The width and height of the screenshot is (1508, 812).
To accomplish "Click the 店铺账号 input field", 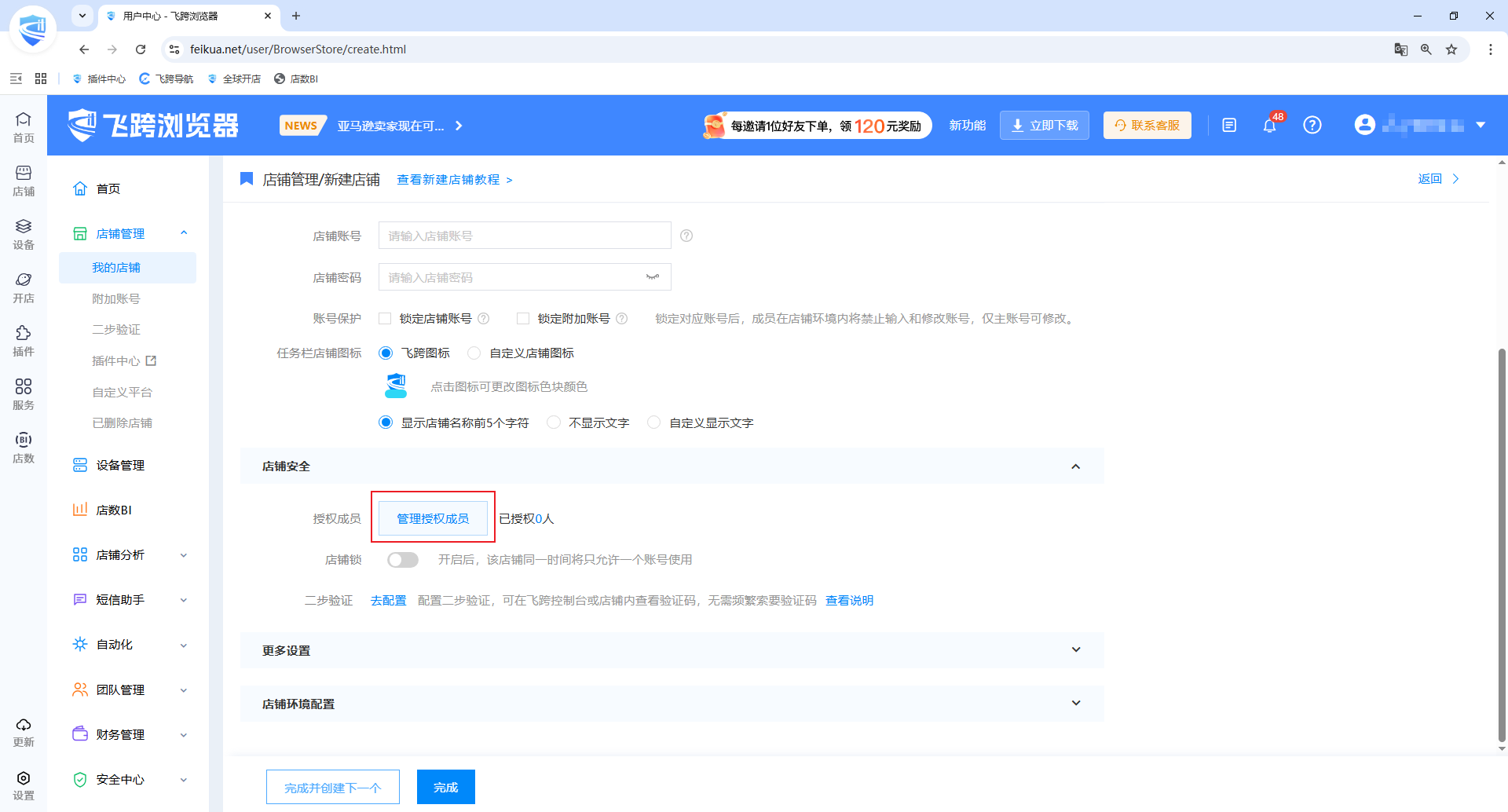I will pyautogui.click(x=525, y=236).
